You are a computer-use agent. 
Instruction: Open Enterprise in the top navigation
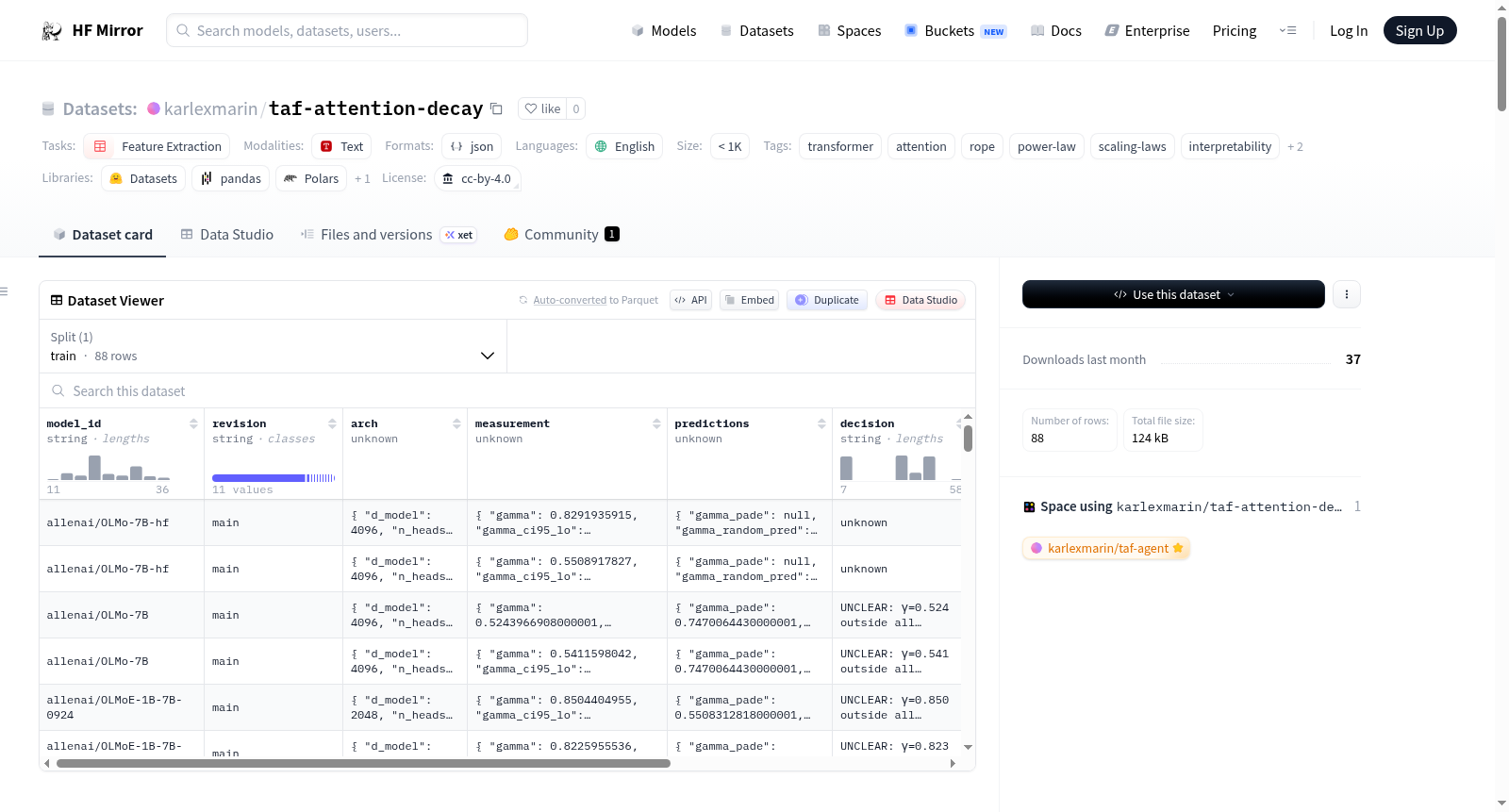click(1147, 31)
